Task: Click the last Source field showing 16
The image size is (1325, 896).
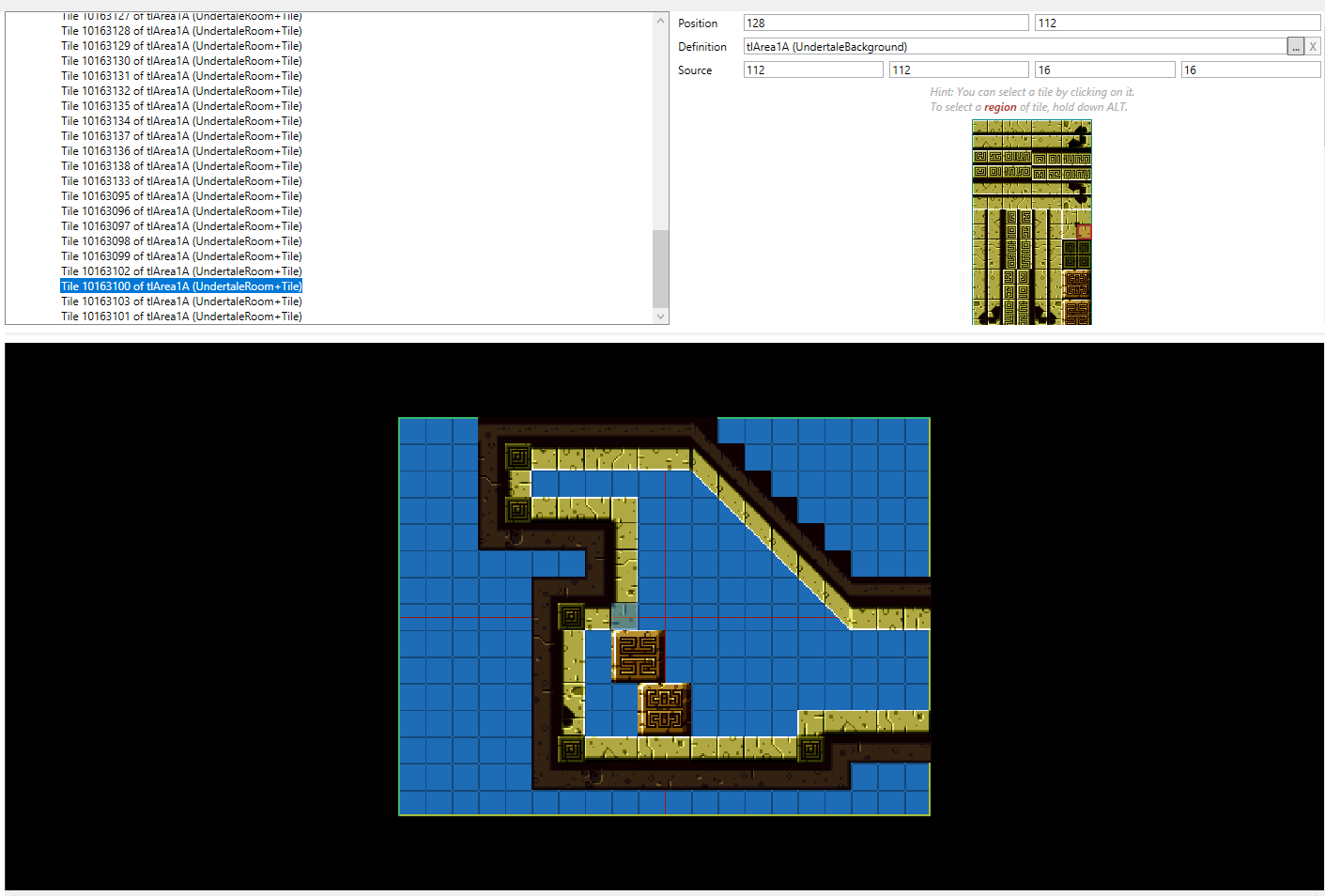Action: pos(1249,70)
